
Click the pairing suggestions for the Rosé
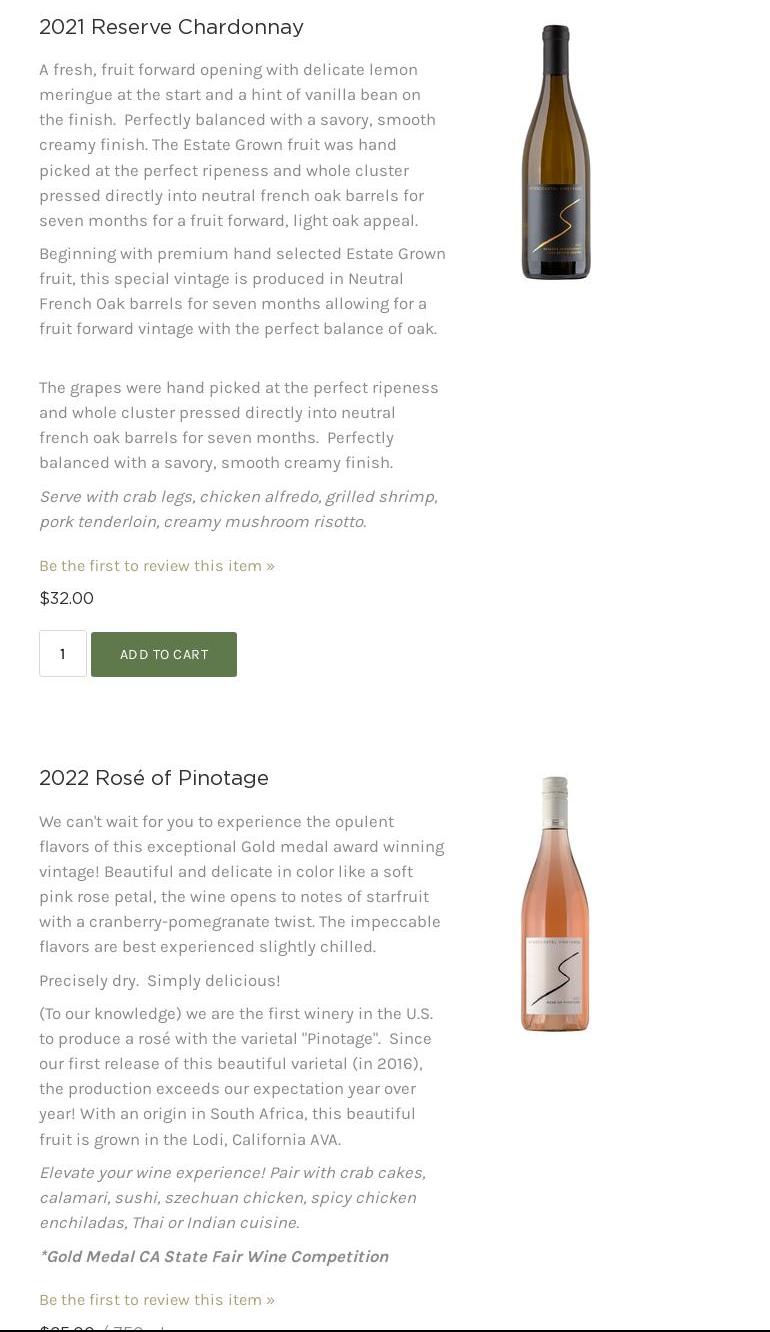pyautogui.click(x=232, y=1197)
